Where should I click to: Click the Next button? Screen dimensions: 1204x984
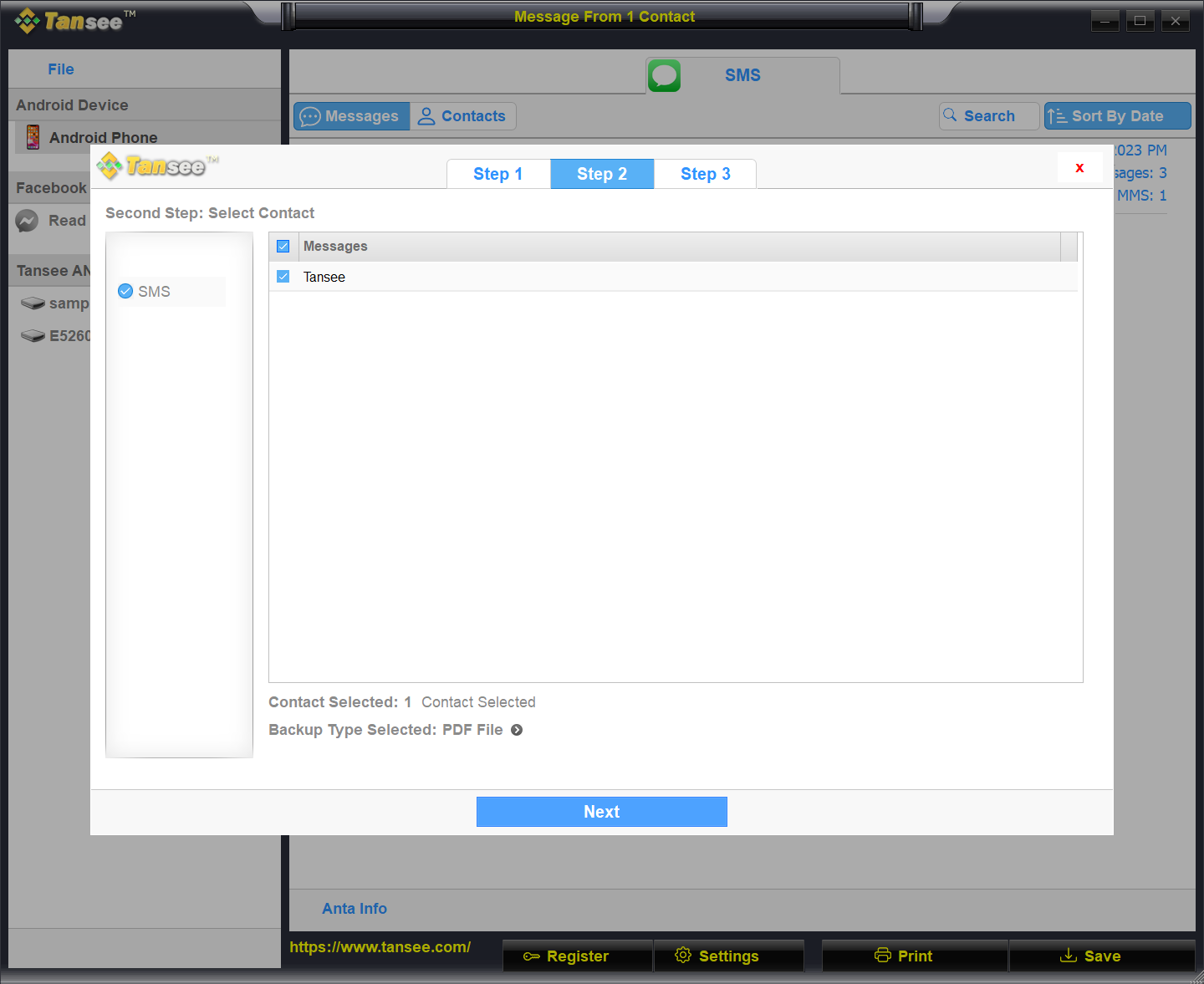coord(602,812)
